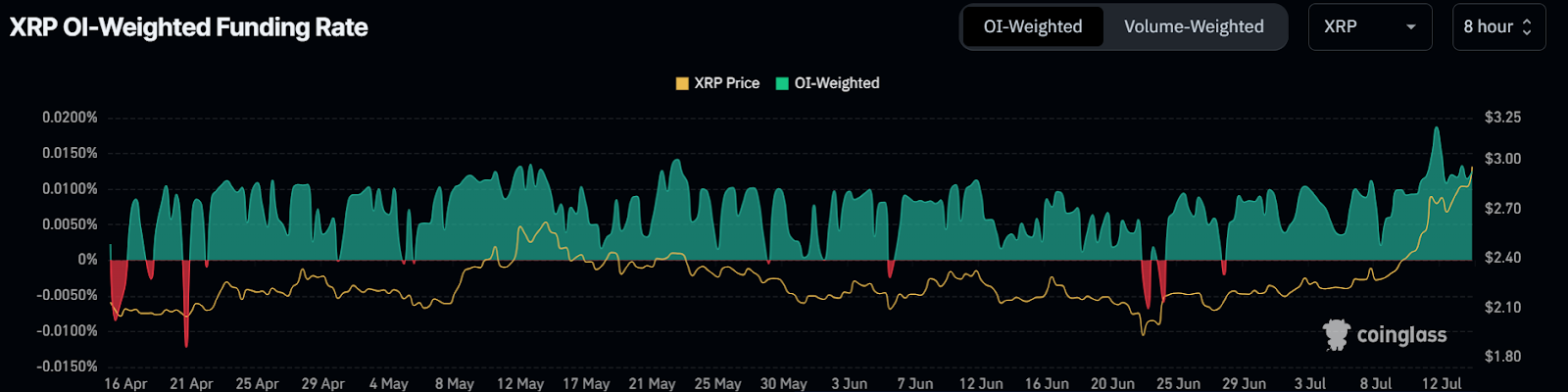Screen dimensions: 1568x392
Task: Toggle XRP Price legend series
Action: coord(717,83)
